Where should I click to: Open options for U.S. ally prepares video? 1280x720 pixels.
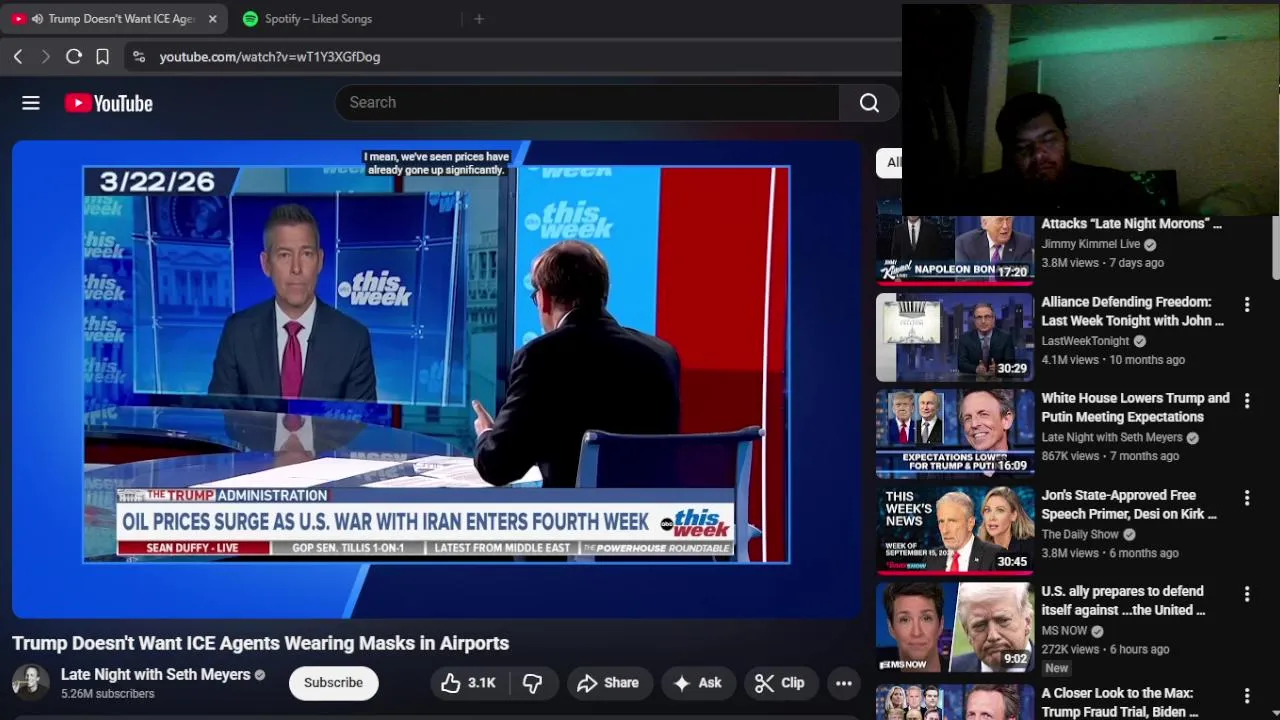point(1247,594)
